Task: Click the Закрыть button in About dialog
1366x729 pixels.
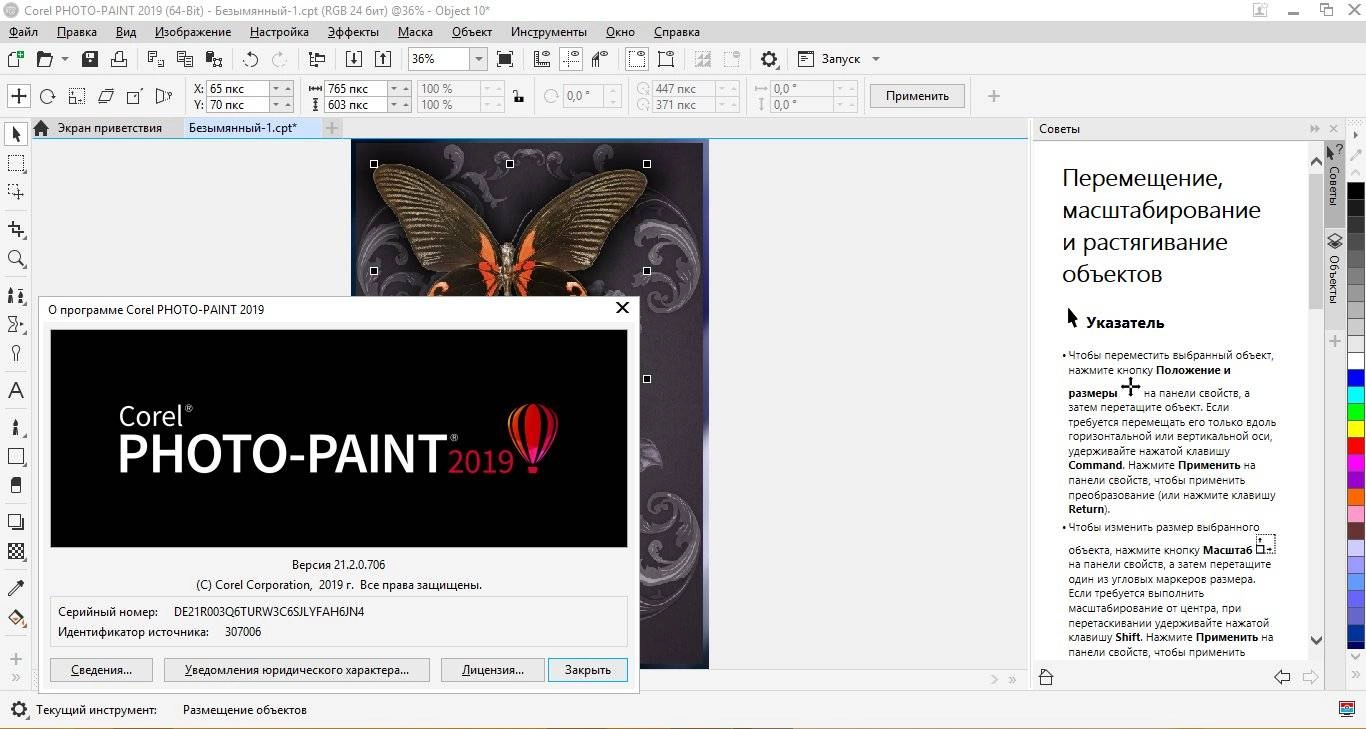Action: click(x=588, y=670)
